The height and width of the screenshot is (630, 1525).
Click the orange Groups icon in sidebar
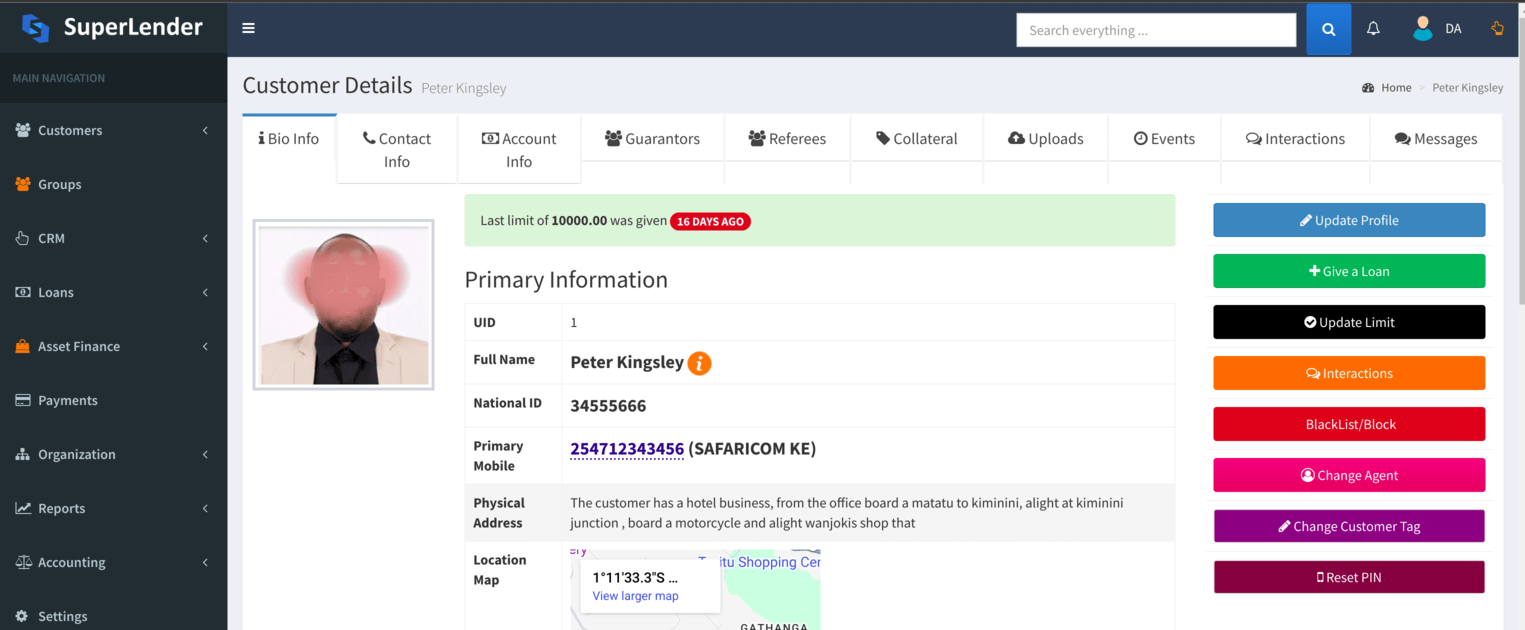click(x=23, y=184)
